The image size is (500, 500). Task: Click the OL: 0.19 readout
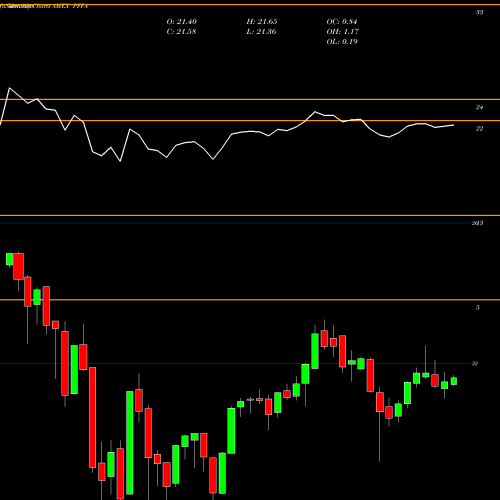pyautogui.click(x=342, y=42)
